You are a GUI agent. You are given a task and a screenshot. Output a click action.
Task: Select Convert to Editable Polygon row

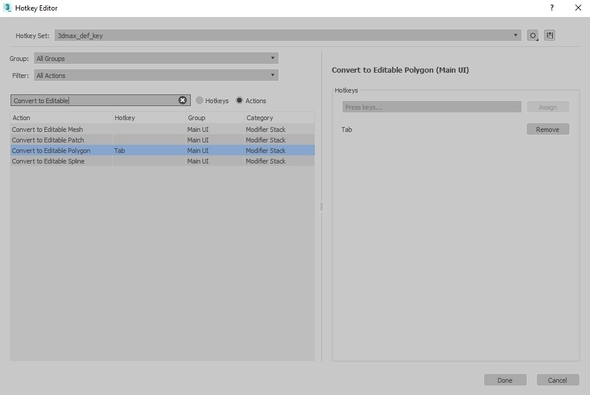163,150
